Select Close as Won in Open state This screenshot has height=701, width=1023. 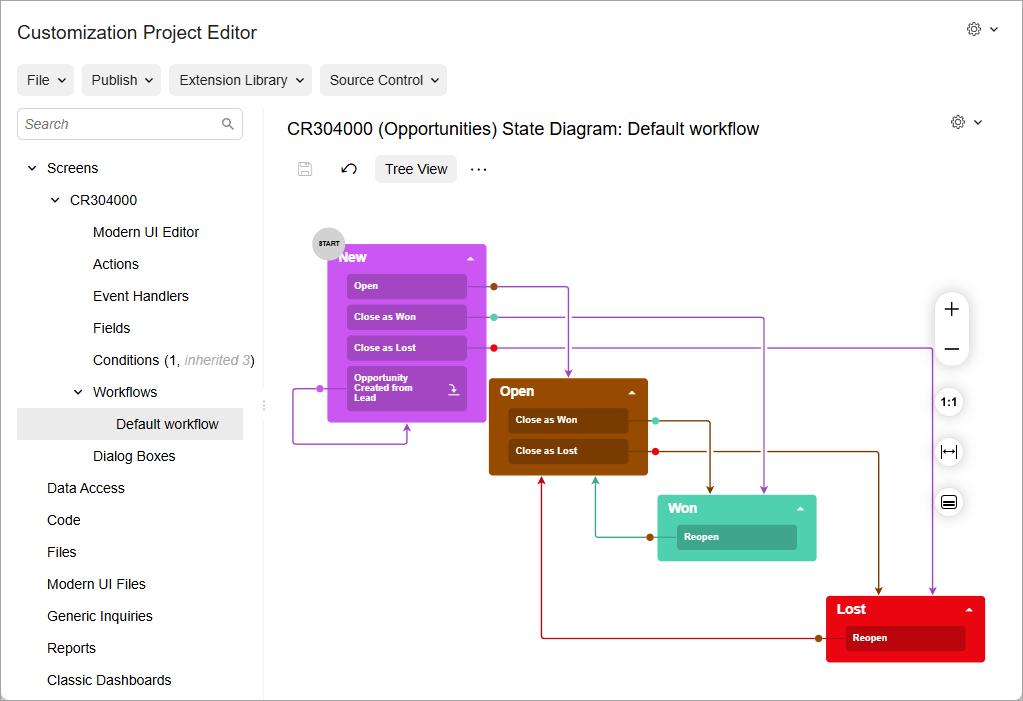click(x=568, y=420)
